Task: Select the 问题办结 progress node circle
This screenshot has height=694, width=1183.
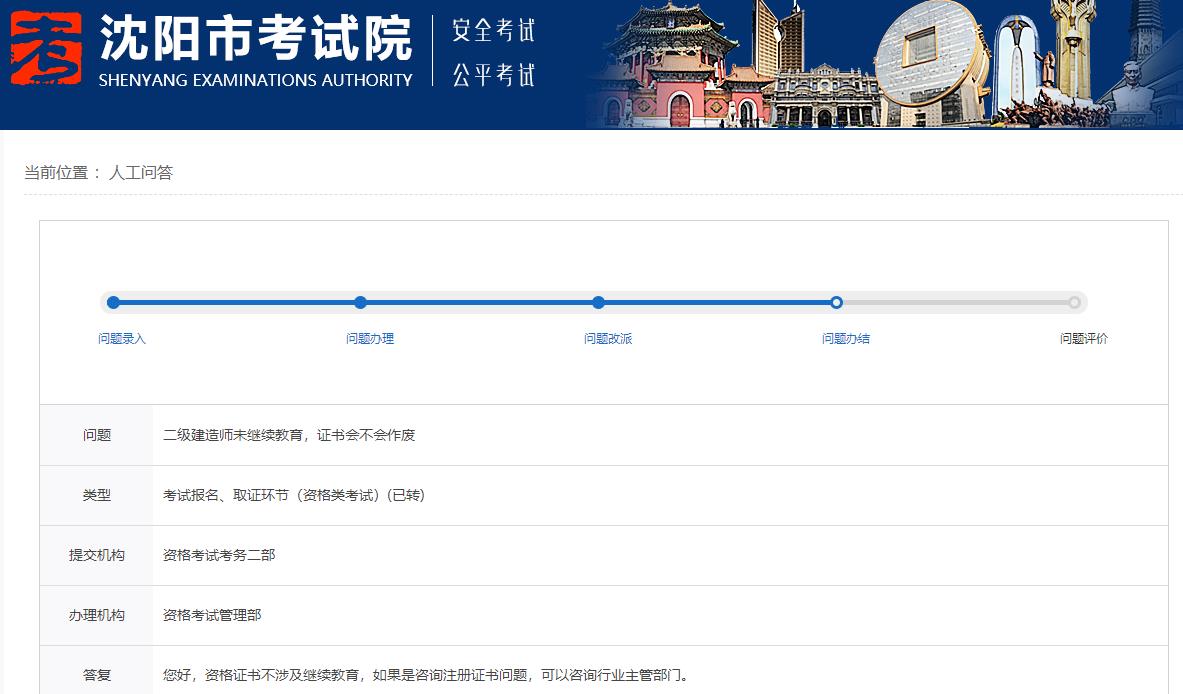Action: point(837,302)
